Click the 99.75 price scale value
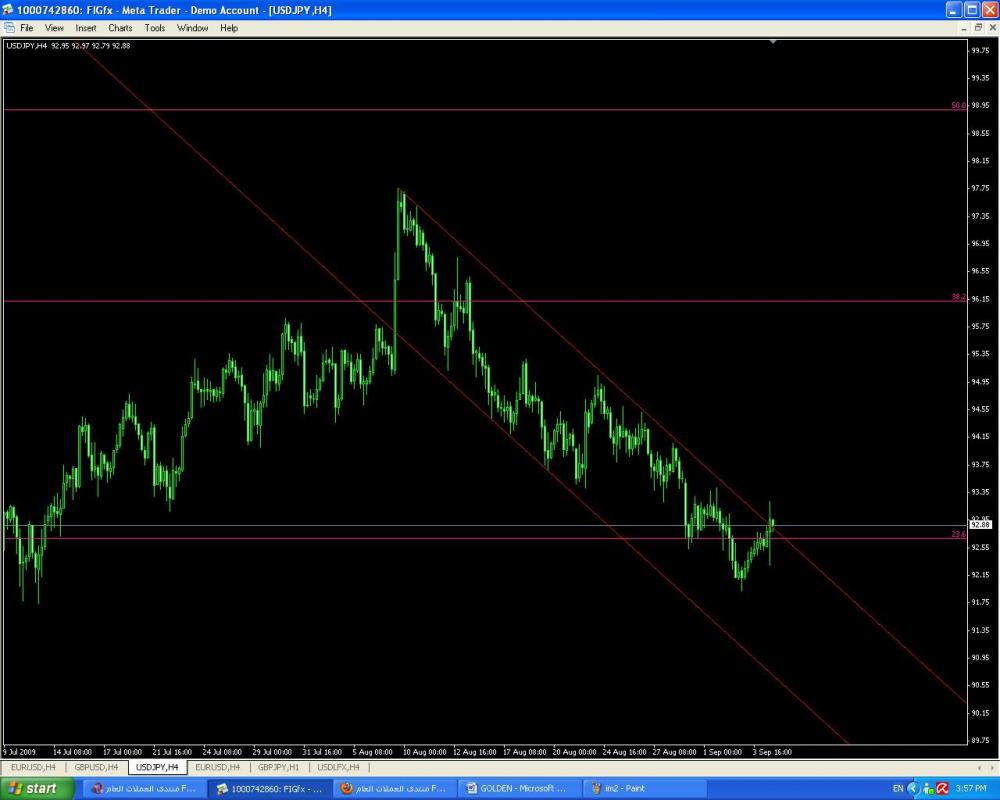Image resolution: width=1000 pixels, height=800 pixels. 980,50
